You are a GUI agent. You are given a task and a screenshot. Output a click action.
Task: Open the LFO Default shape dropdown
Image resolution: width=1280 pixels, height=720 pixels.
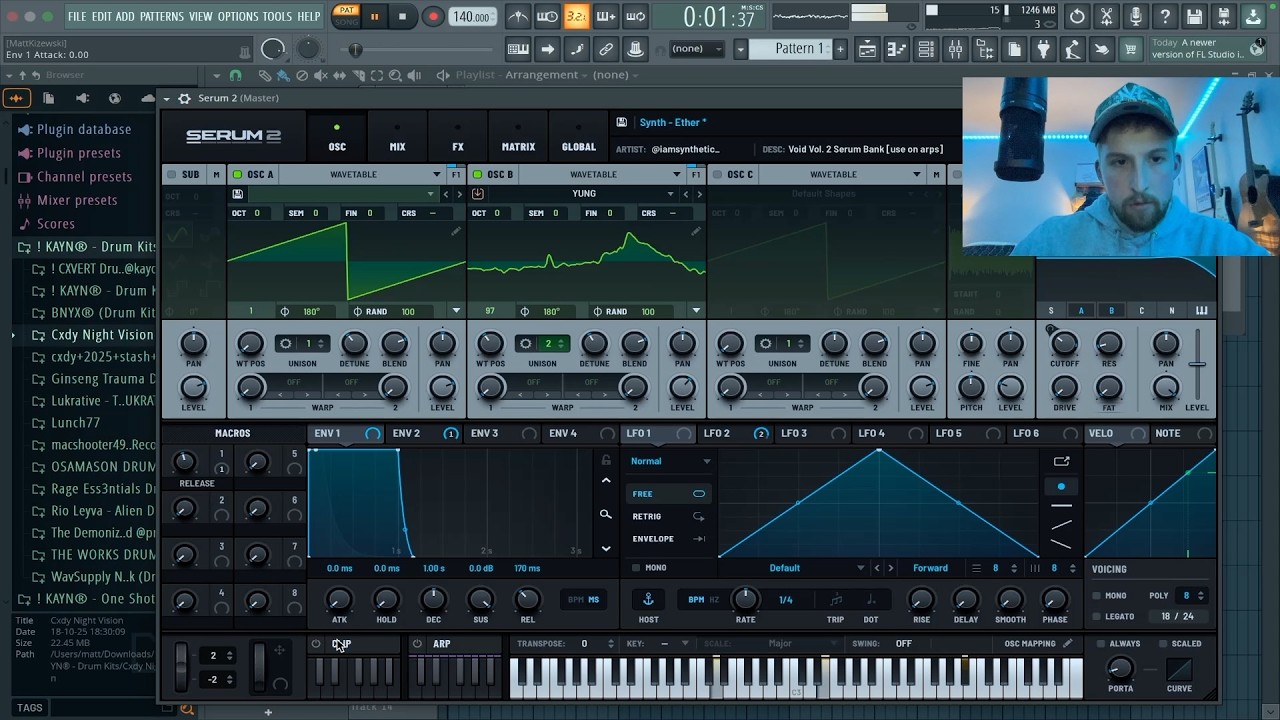point(792,568)
